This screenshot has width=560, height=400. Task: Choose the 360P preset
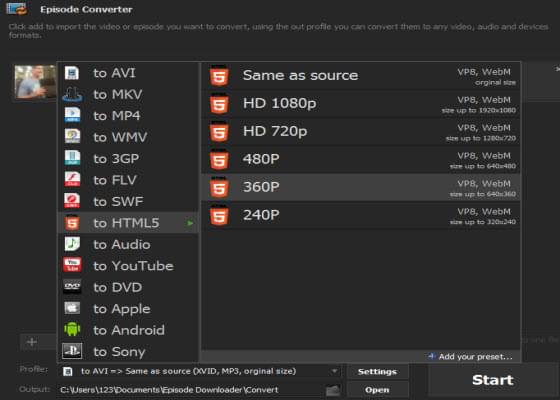coord(361,187)
